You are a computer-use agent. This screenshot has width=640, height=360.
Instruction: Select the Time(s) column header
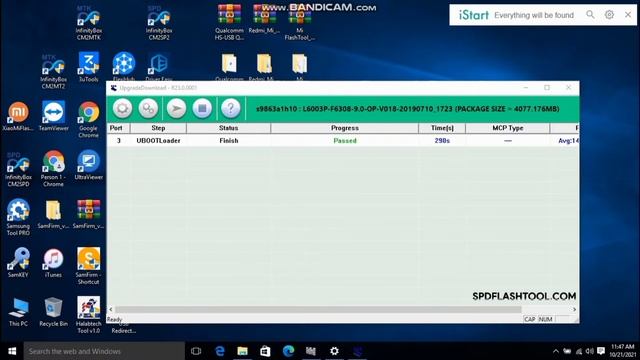pos(442,128)
